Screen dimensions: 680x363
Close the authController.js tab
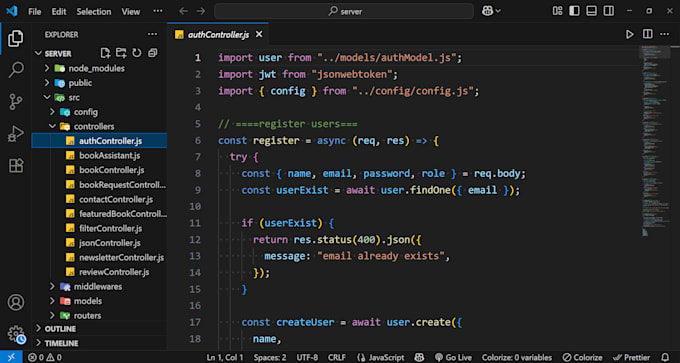point(259,35)
